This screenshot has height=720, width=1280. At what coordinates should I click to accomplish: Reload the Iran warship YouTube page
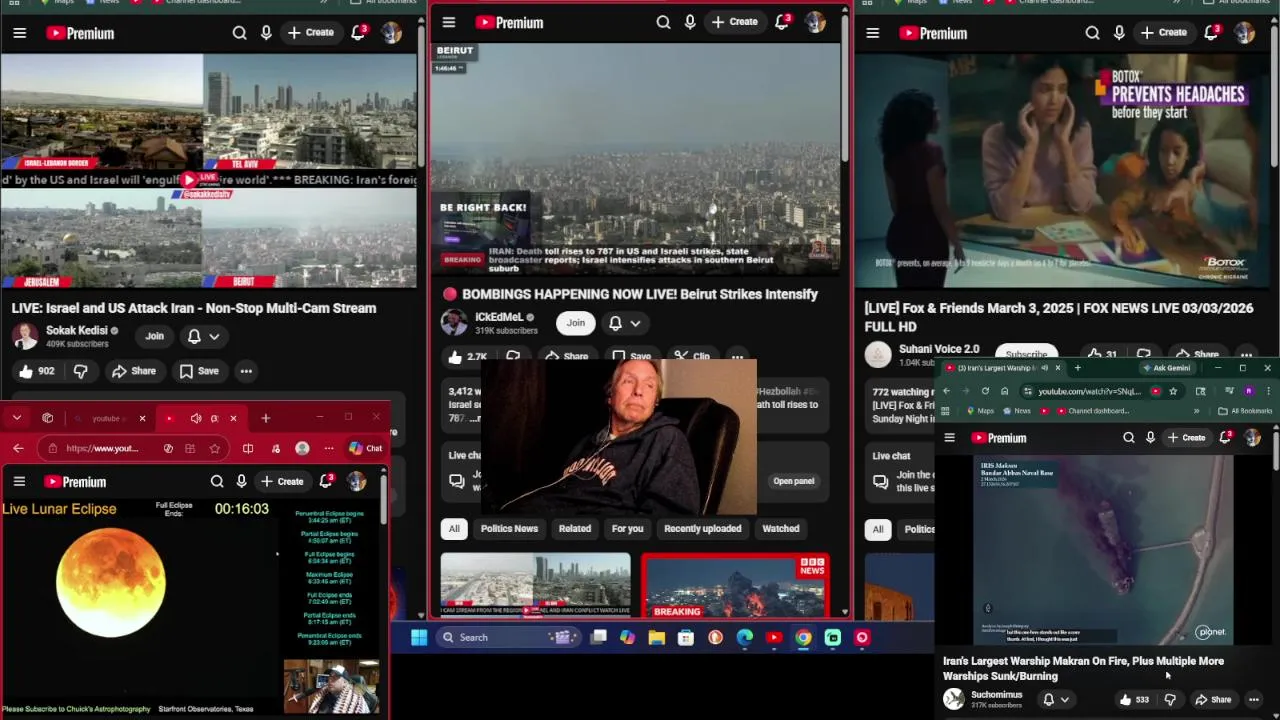point(985,391)
